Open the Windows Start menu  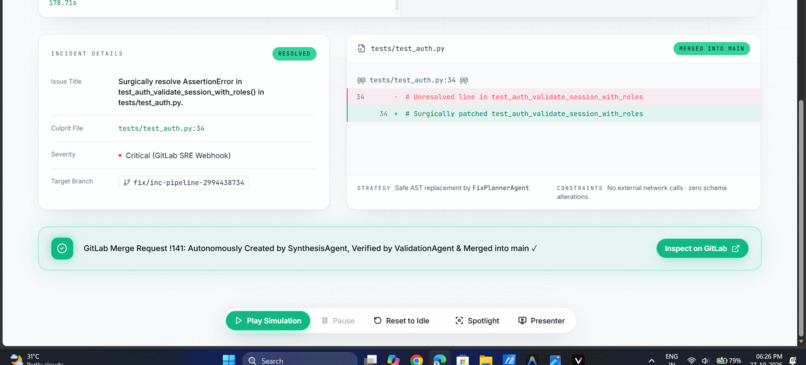coord(229,359)
